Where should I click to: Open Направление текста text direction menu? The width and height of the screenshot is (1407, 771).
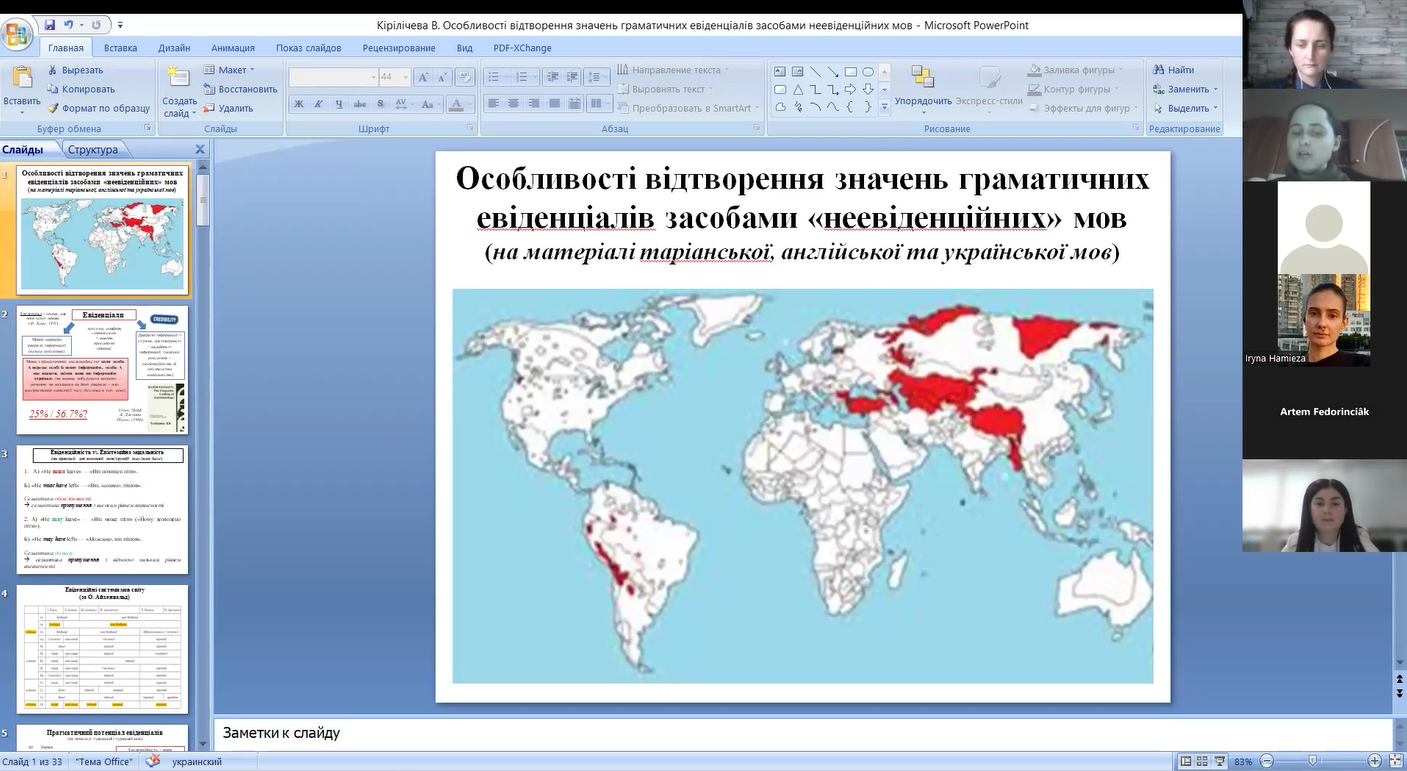tap(671, 70)
